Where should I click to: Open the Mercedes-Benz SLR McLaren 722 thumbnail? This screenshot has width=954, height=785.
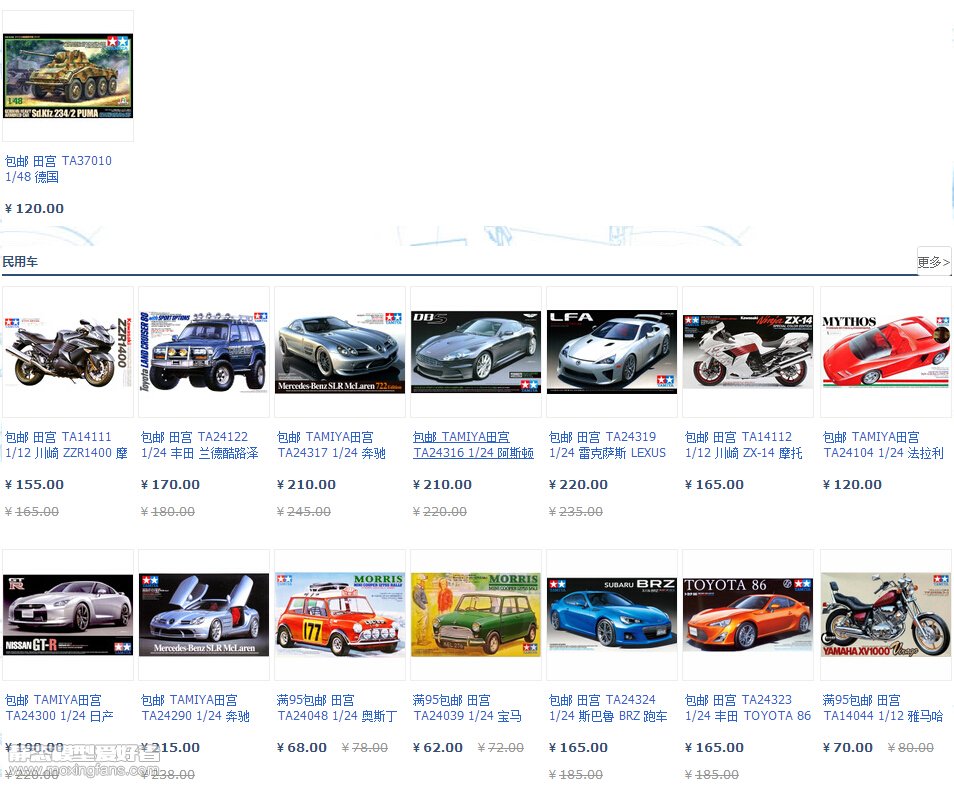[x=340, y=352]
